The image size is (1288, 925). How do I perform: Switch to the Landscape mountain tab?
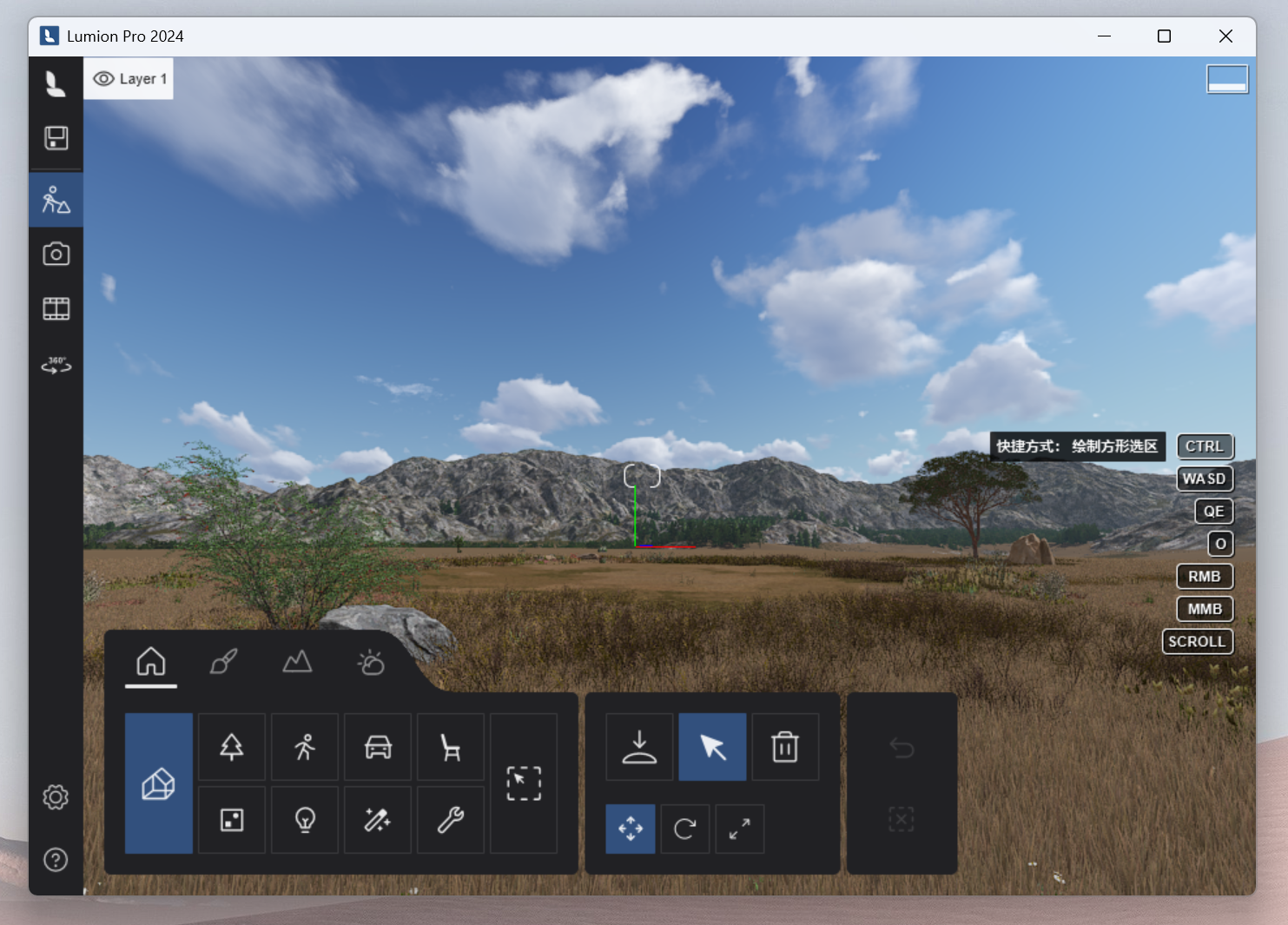[297, 663]
